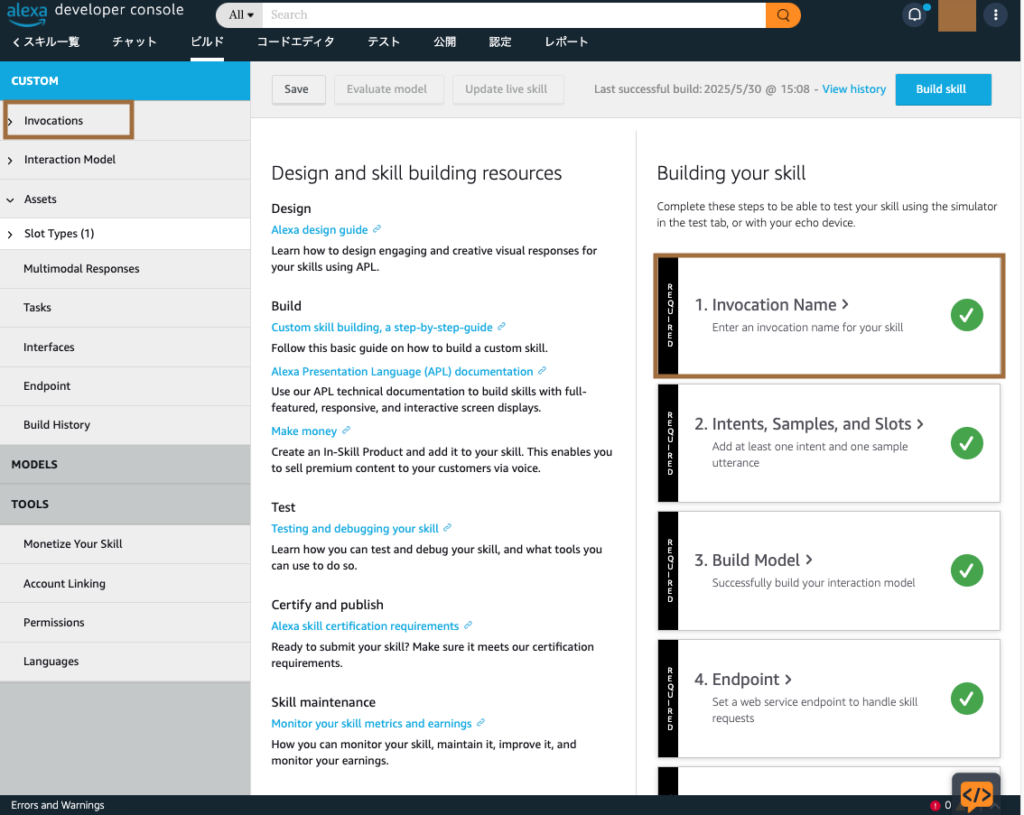The height and width of the screenshot is (815, 1024).
Task: Click the alexa developer console logo
Action: point(95,12)
